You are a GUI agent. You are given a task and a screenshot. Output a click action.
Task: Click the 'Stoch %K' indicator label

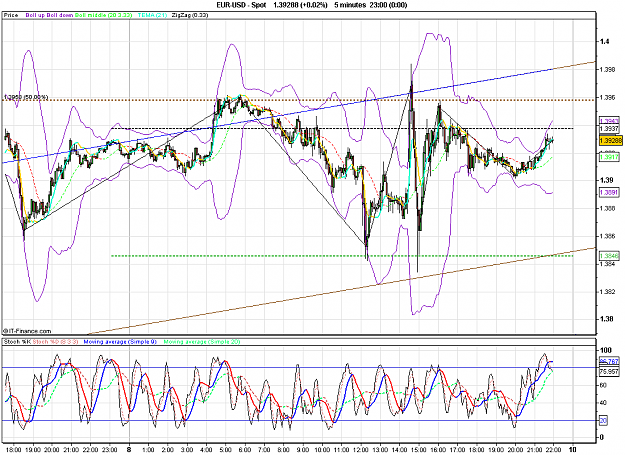(18, 342)
